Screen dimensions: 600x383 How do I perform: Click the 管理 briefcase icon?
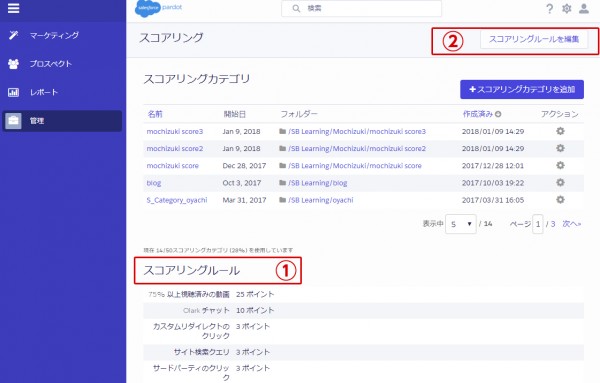click(x=13, y=121)
